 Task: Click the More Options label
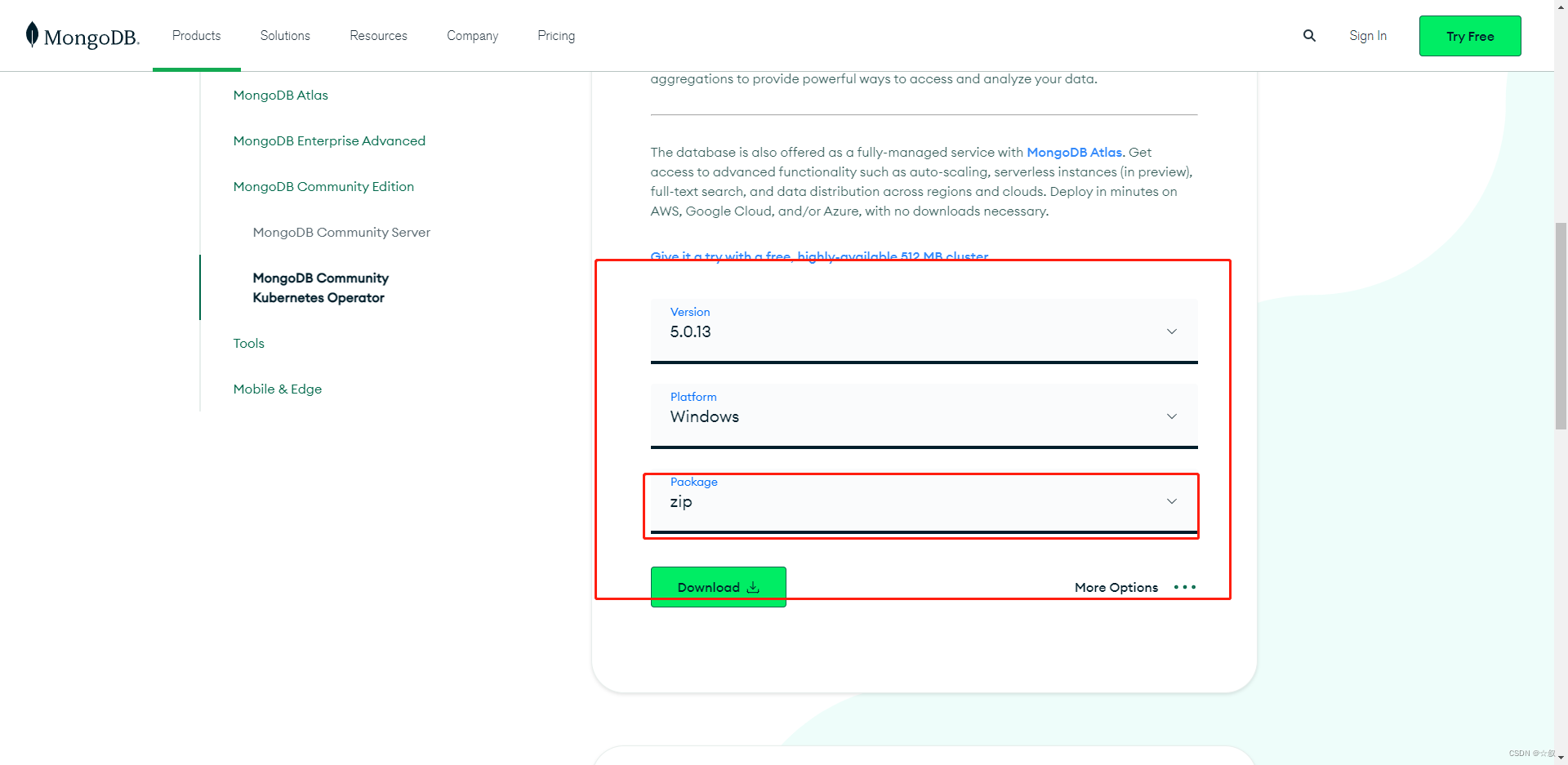click(x=1116, y=587)
